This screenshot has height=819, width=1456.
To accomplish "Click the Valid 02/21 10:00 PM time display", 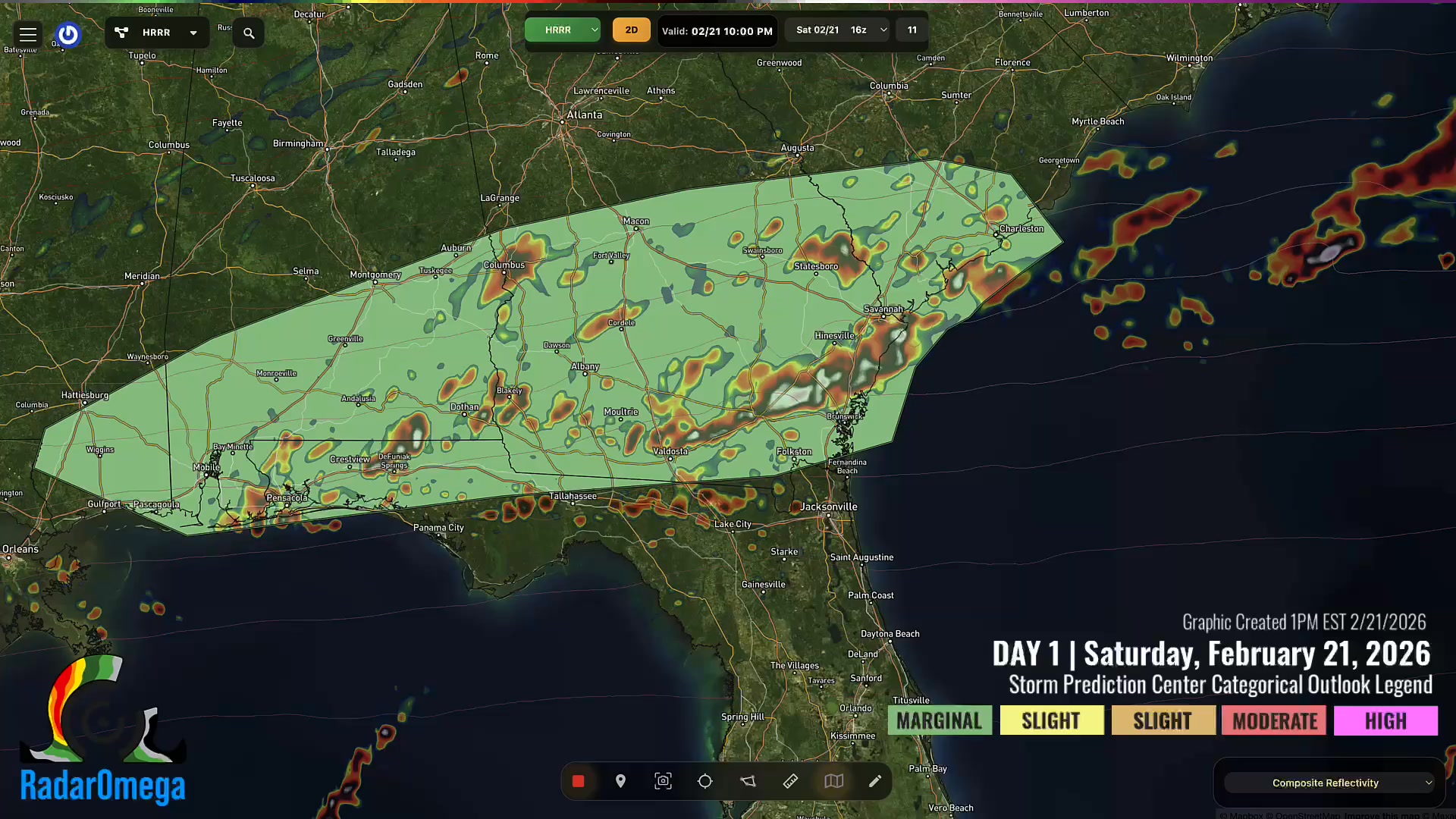I will [717, 31].
